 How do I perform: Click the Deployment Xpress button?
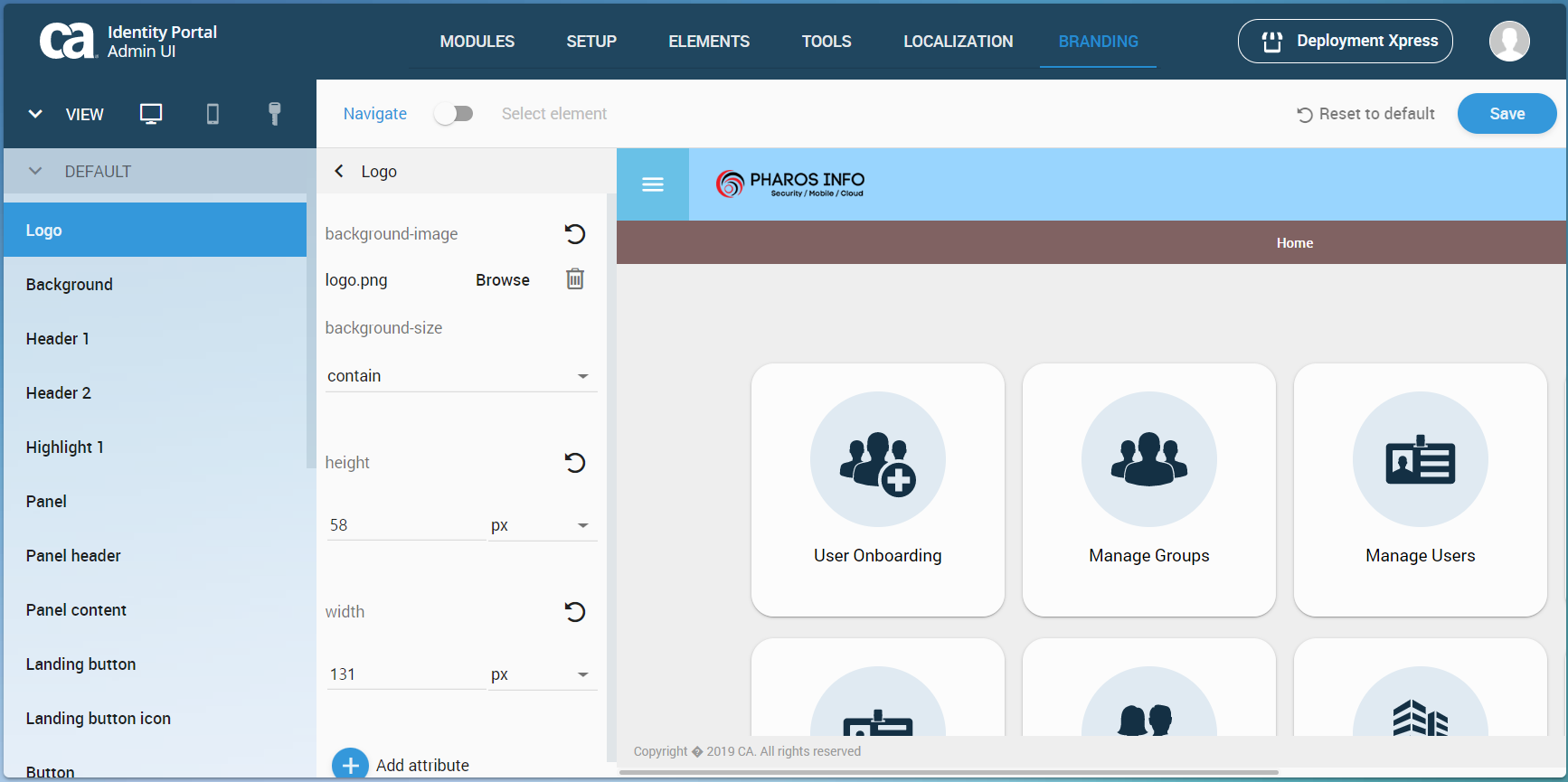(1346, 41)
